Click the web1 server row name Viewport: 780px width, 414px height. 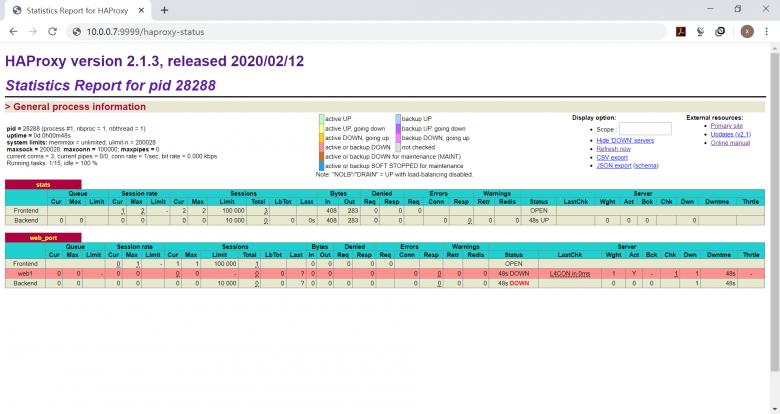(x=25, y=274)
